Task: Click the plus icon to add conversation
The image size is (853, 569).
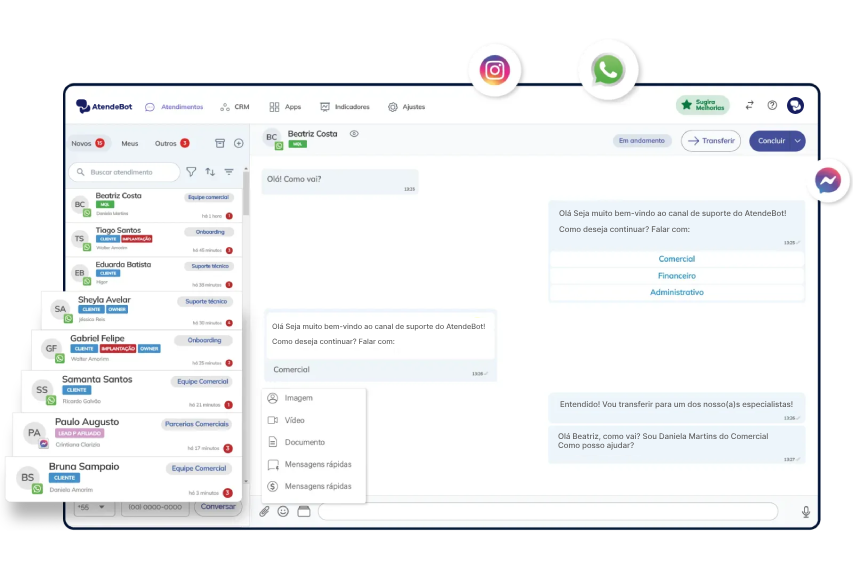Action: pyautogui.click(x=238, y=143)
